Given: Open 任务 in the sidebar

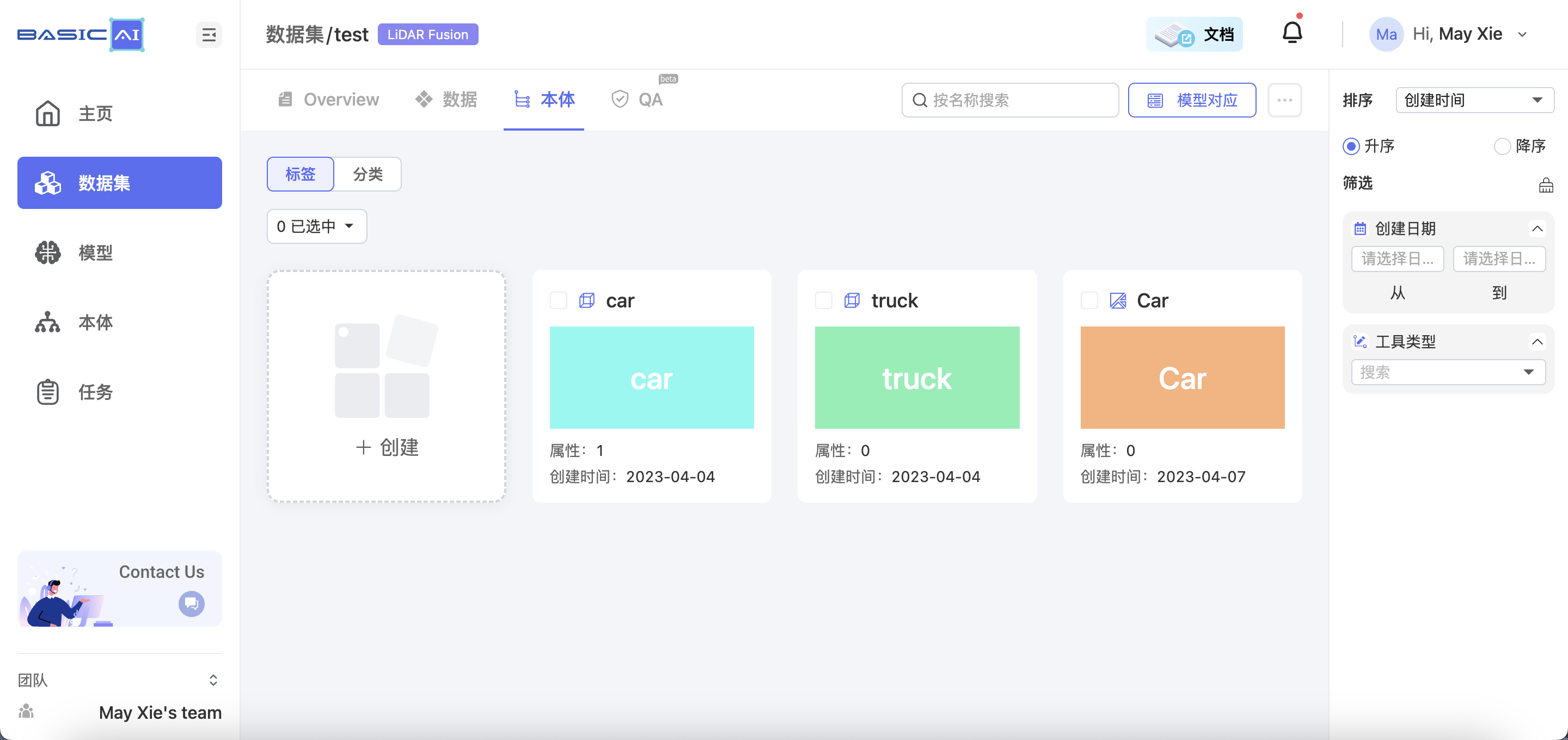Looking at the screenshot, I should (119, 392).
